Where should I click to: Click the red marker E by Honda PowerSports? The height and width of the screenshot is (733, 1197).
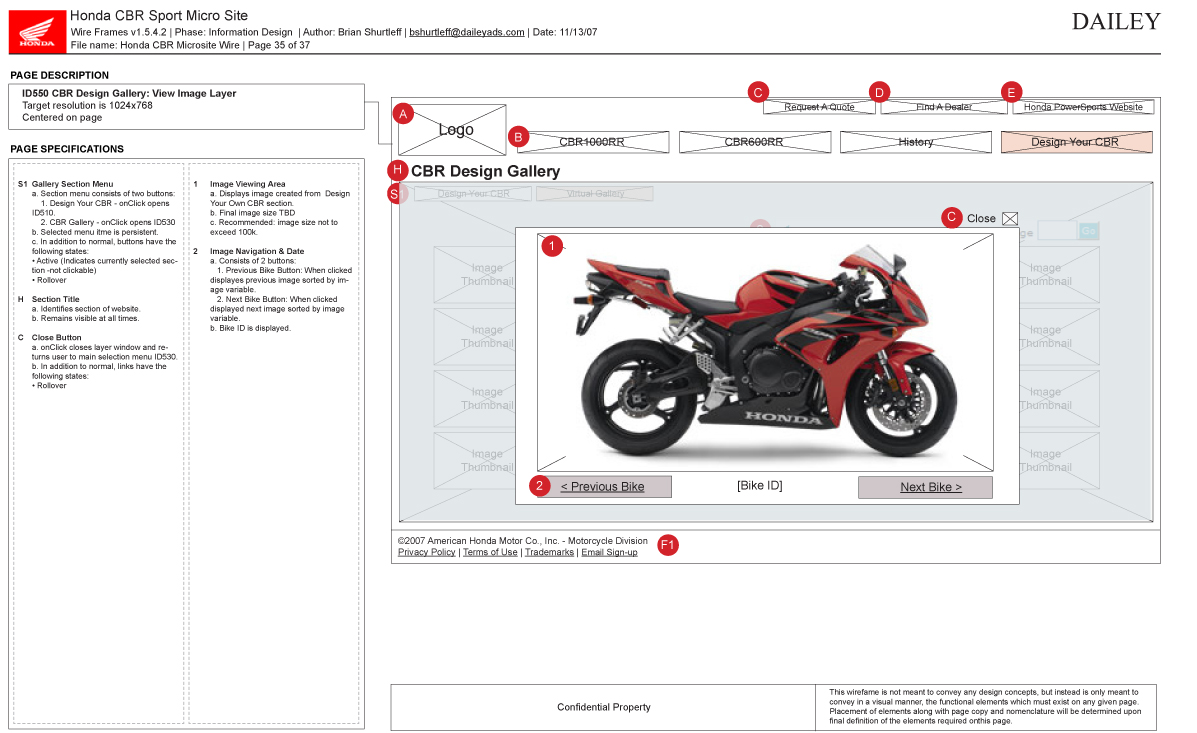pyautogui.click(x=1011, y=93)
